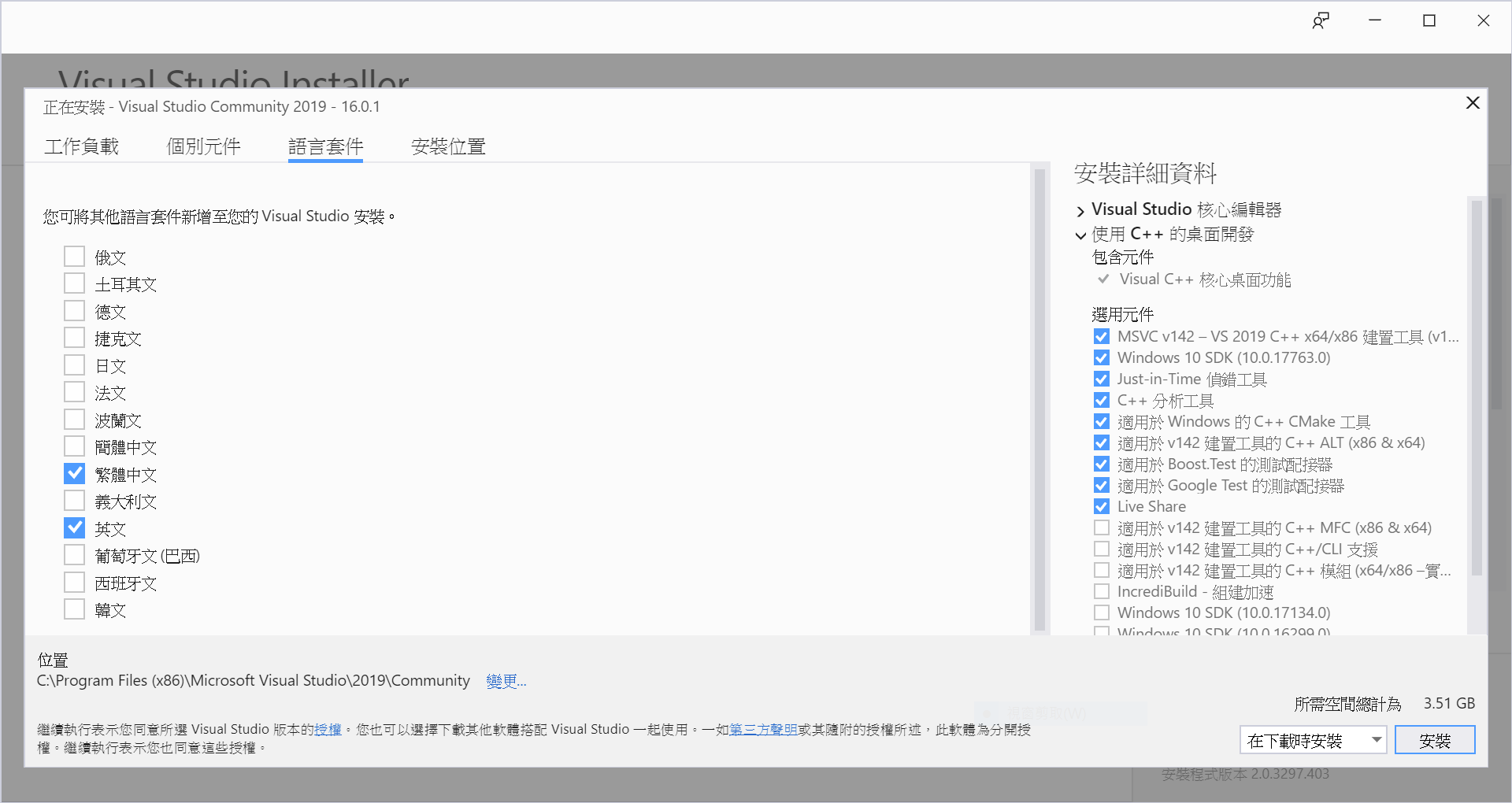Check the 義大利文 language pack
The height and width of the screenshot is (803, 1512).
pos(75,501)
